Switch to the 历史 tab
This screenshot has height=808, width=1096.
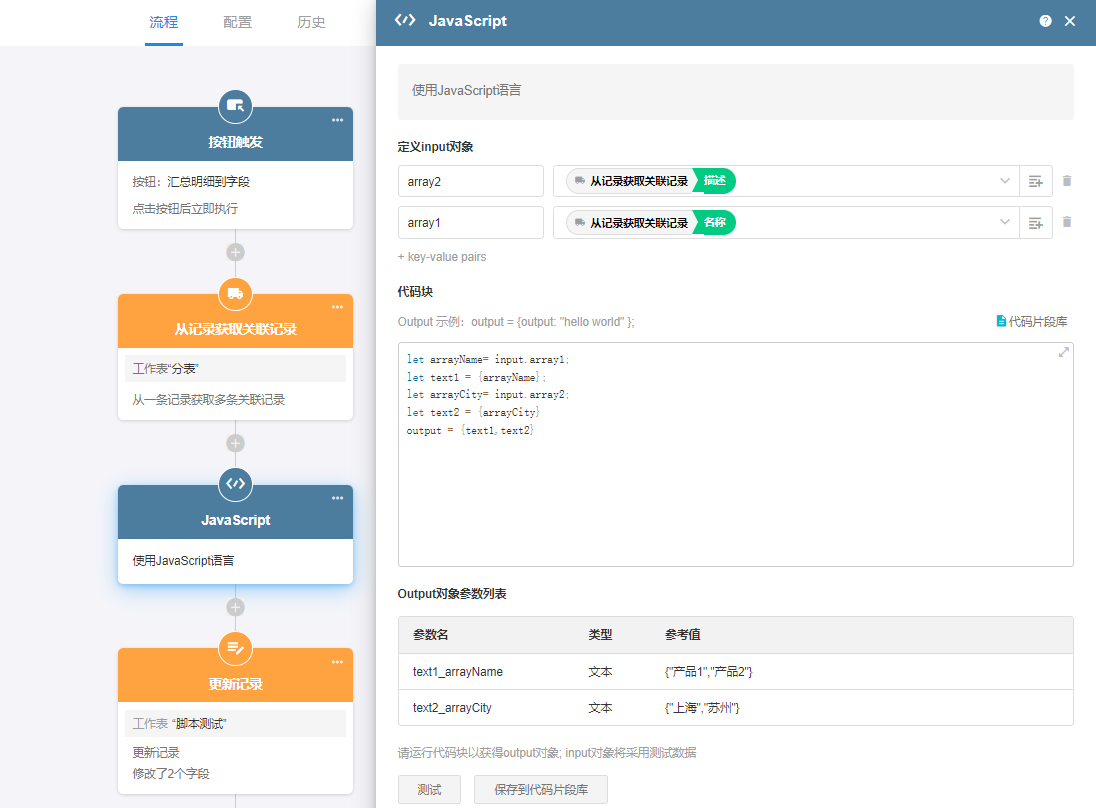point(311,22)
